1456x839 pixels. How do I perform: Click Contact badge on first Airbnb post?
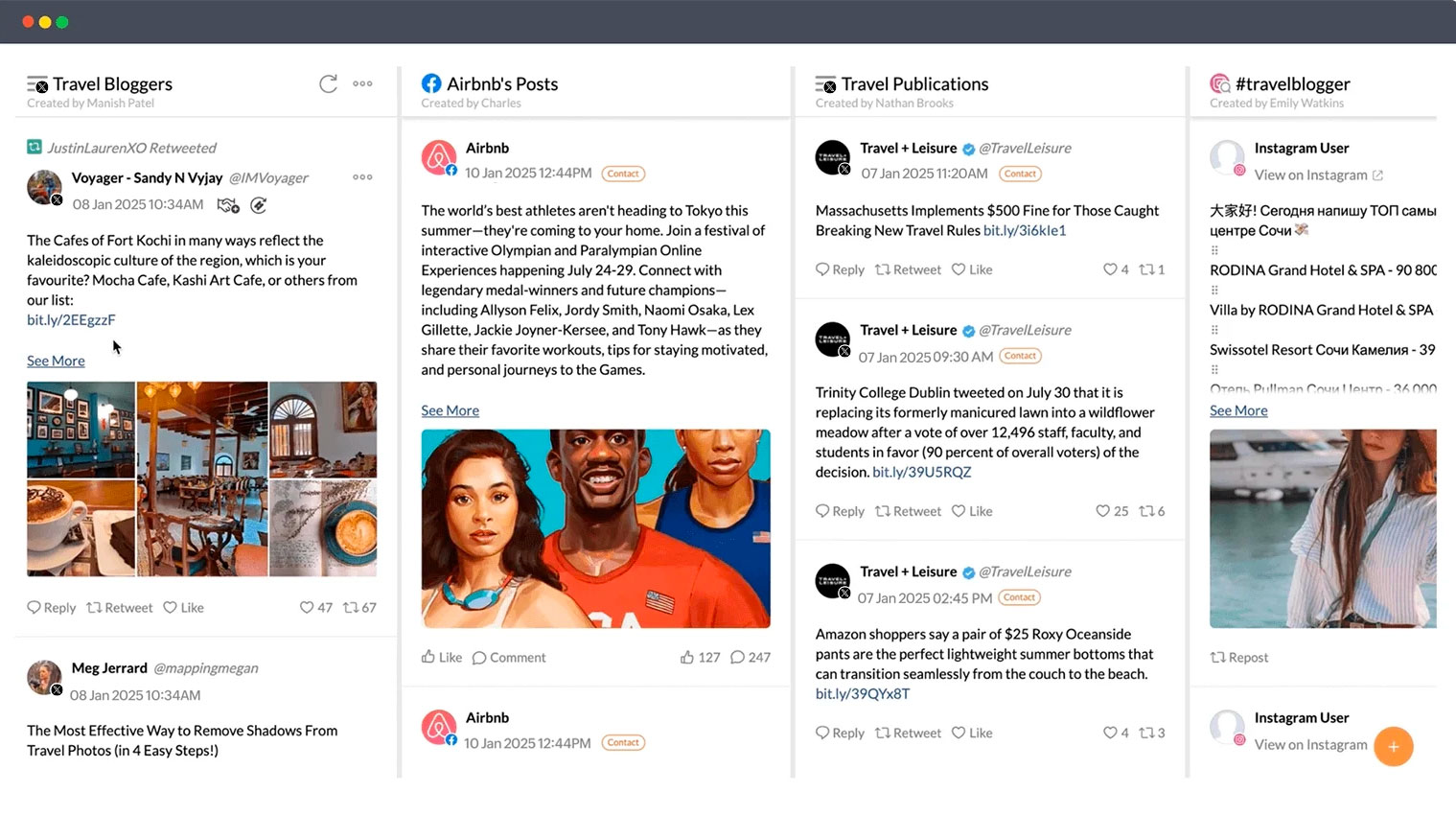623,174
